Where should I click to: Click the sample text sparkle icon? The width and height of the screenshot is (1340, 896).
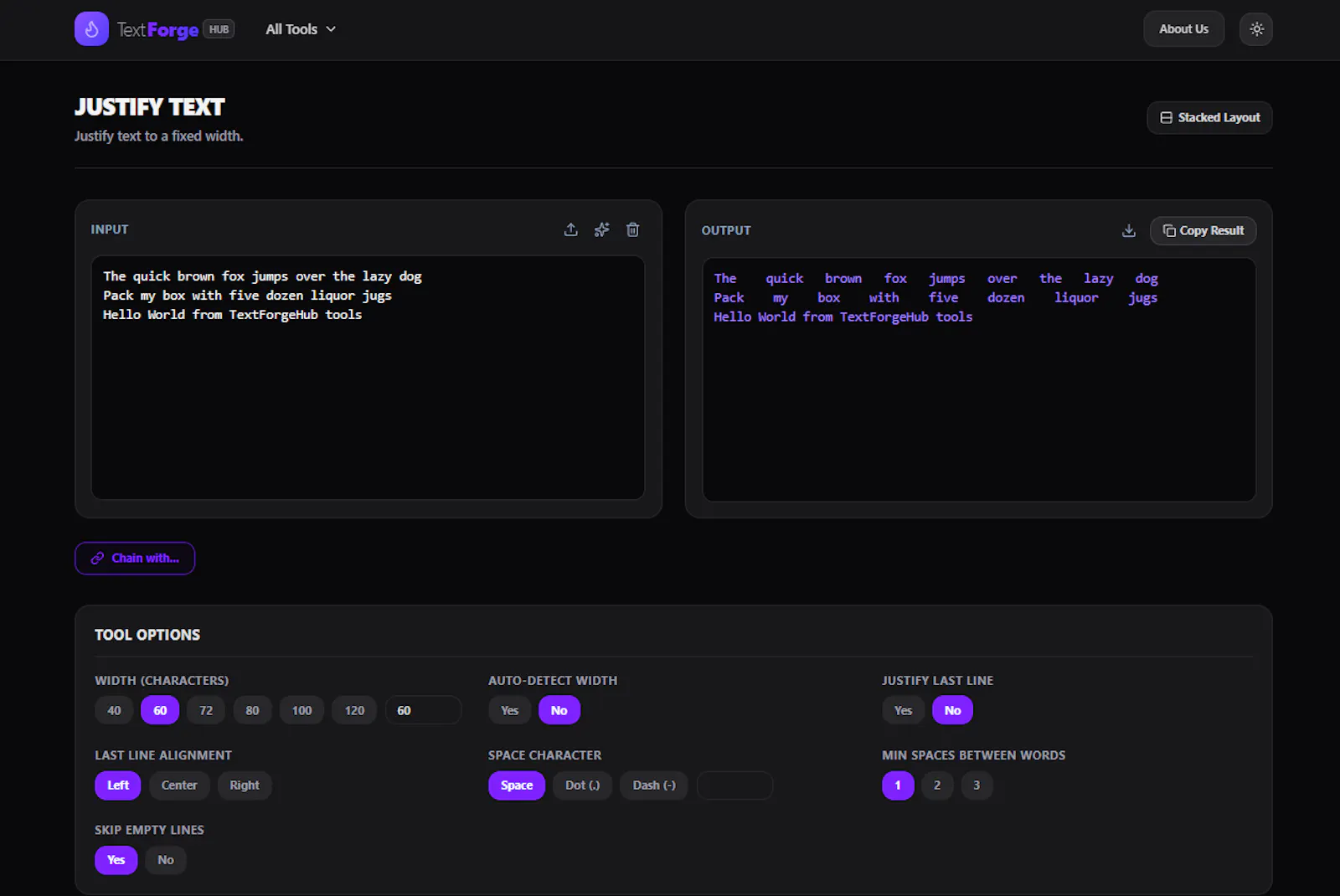coord(601,229)
